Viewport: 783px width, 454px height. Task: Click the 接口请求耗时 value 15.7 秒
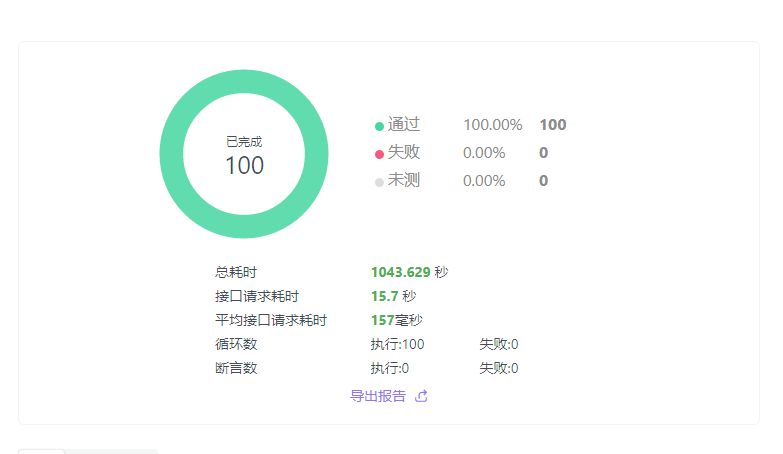[x=393, y=296]
